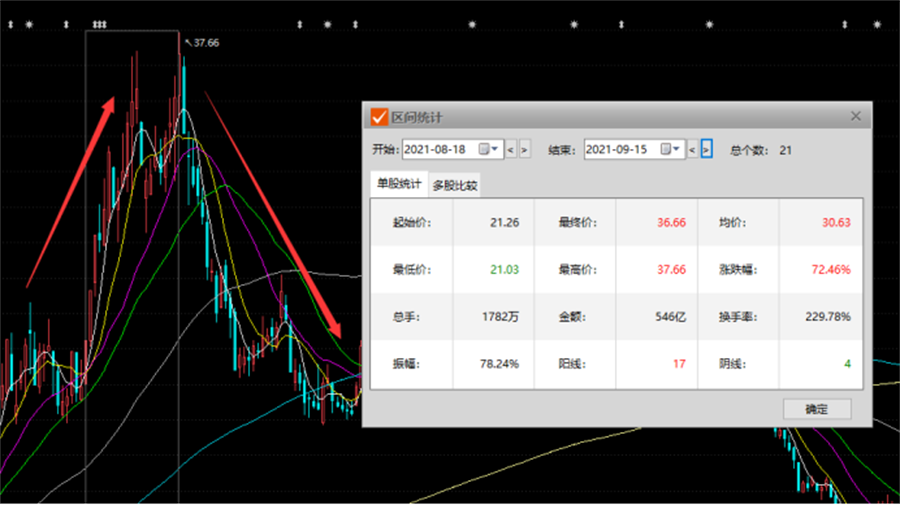Screen dimensions: 900x505
Task: Confirm with the 确定 button
Action: [x=817, y=409]
